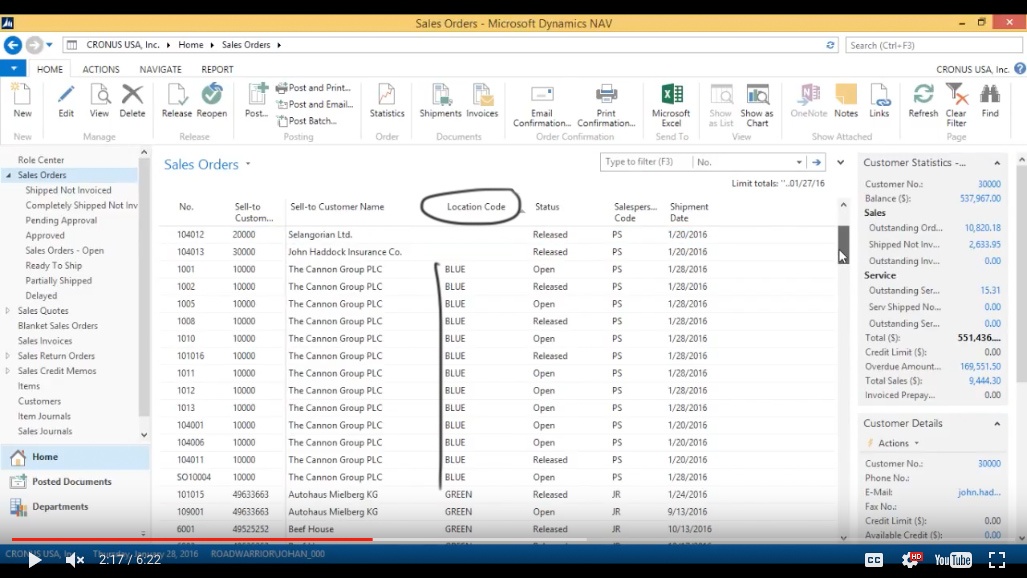Choose Post and Print
Screen dimensions: 1027x578
point(314,87)
